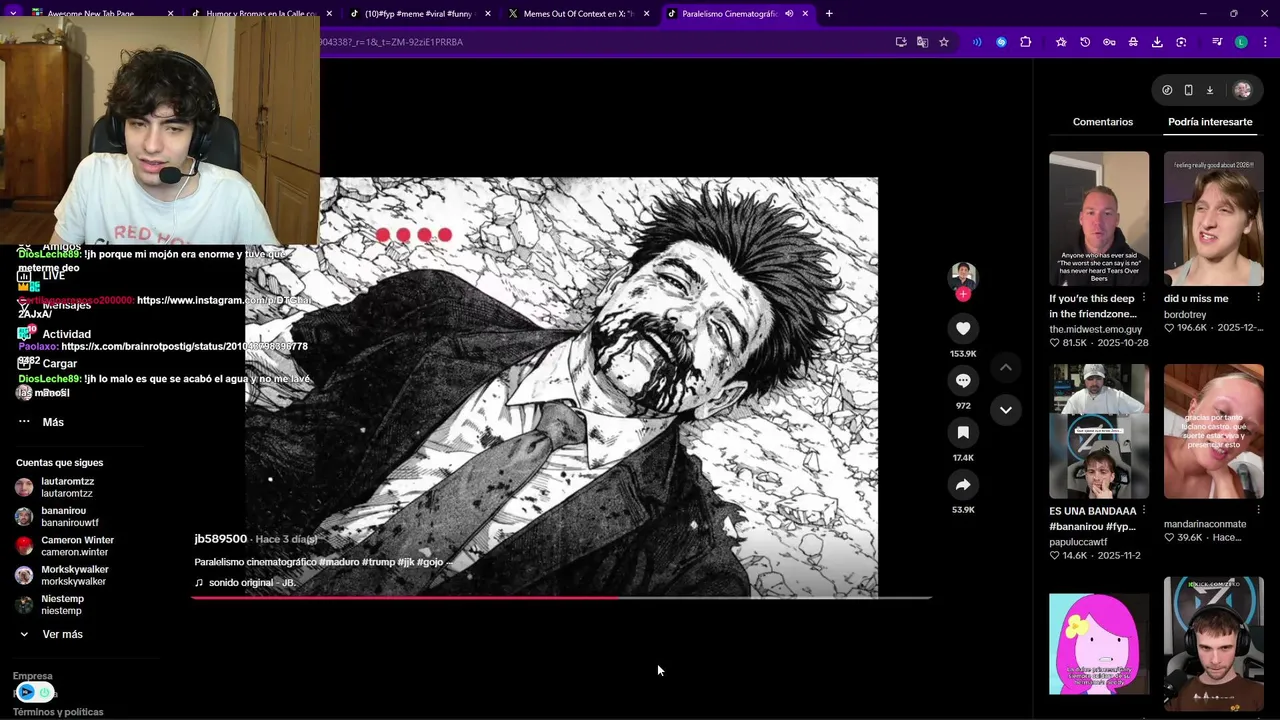Click the download app icon in top pill
Image resolution: width=1280 pixels, height=720 pixels.
tap(1209, 90)
